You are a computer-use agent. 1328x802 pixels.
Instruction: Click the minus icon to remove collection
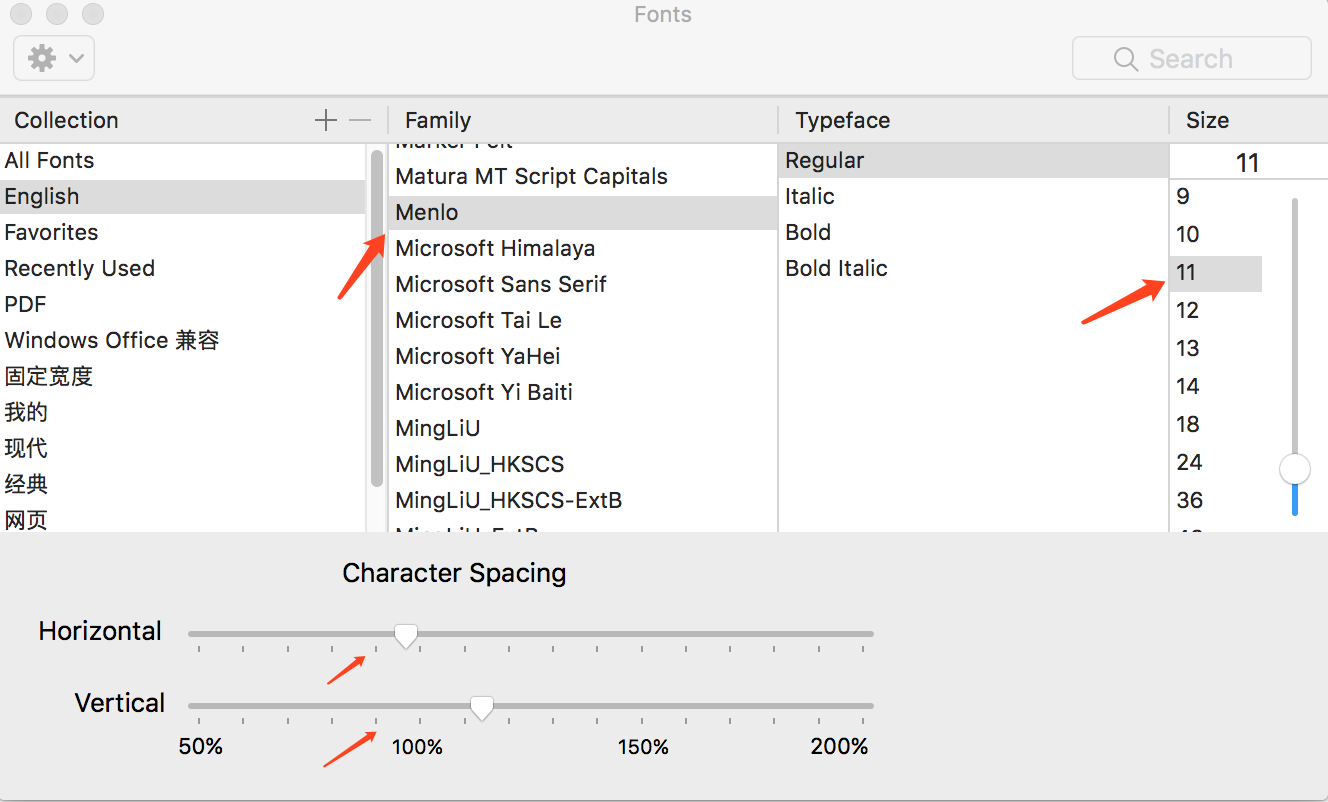coord(360,121)
